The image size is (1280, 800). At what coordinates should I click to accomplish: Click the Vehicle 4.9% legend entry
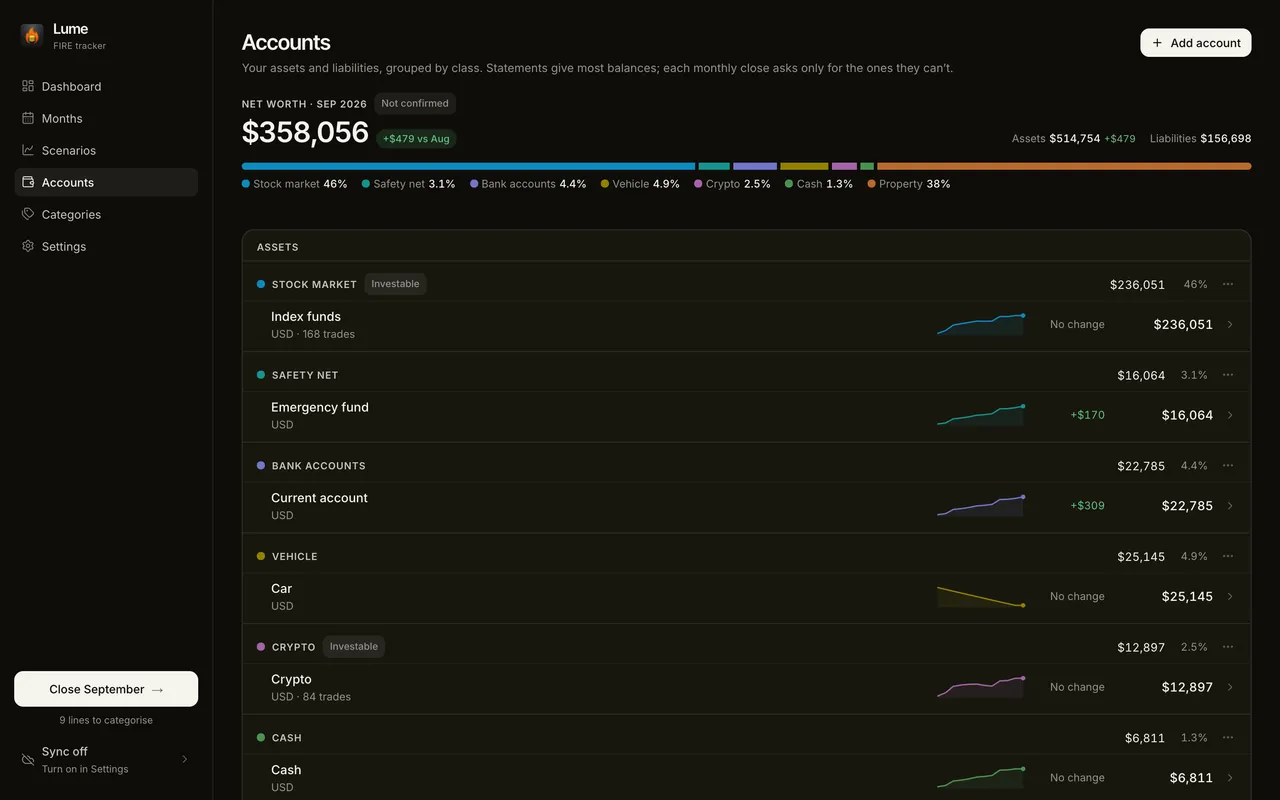tap(640, 184)
